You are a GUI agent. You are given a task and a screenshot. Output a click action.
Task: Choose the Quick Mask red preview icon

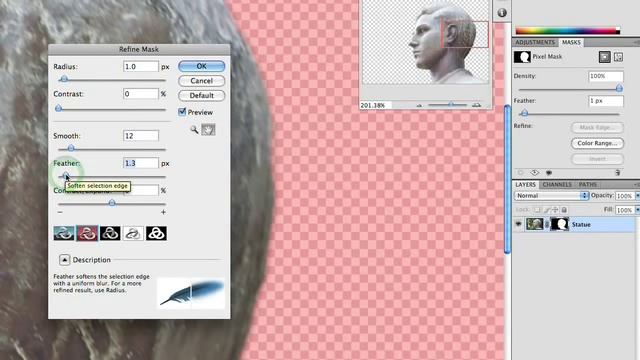[x=87, y=233]
